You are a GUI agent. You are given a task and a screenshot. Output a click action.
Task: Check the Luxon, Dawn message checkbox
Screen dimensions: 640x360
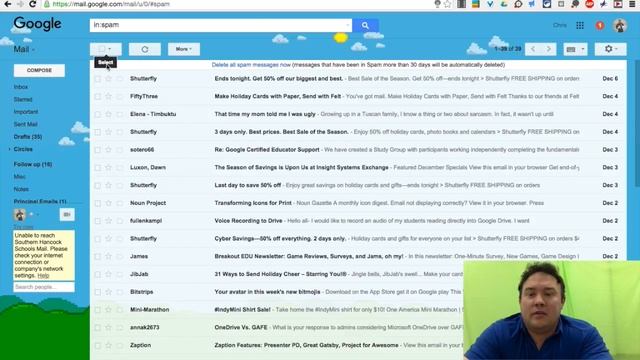tap(98, 167)
